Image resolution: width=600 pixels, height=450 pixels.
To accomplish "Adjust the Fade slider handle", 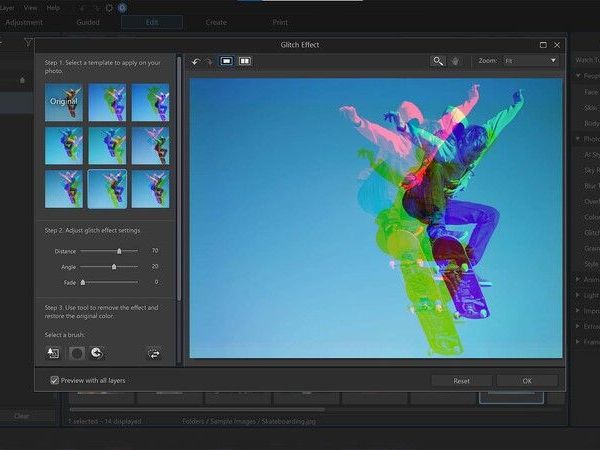I will (83, 282).
